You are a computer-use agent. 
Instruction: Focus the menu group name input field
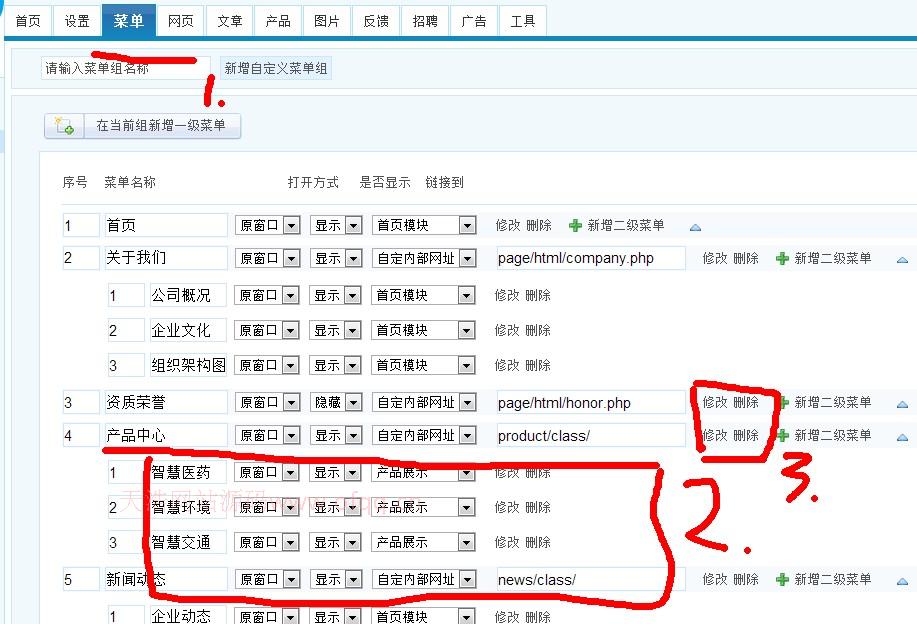pyautogui.click(x=125, y=68)
